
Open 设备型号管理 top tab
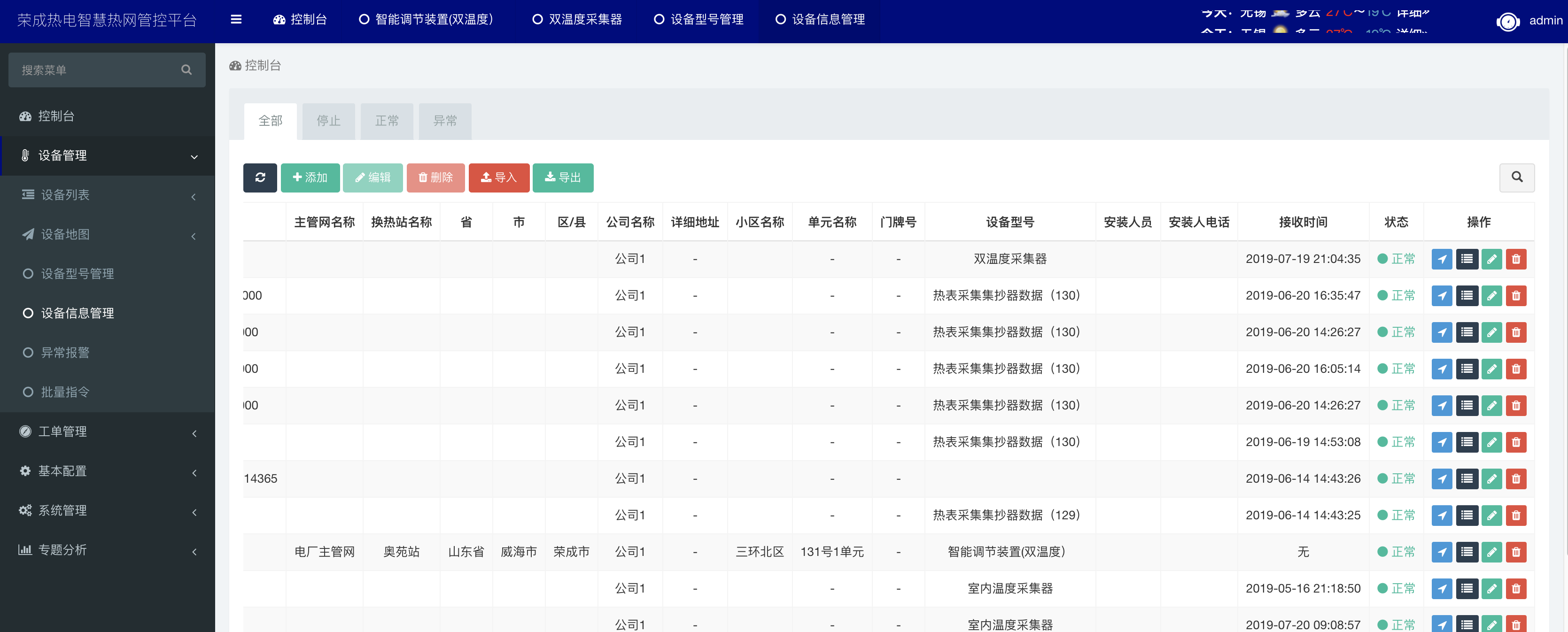coord(699,19)
